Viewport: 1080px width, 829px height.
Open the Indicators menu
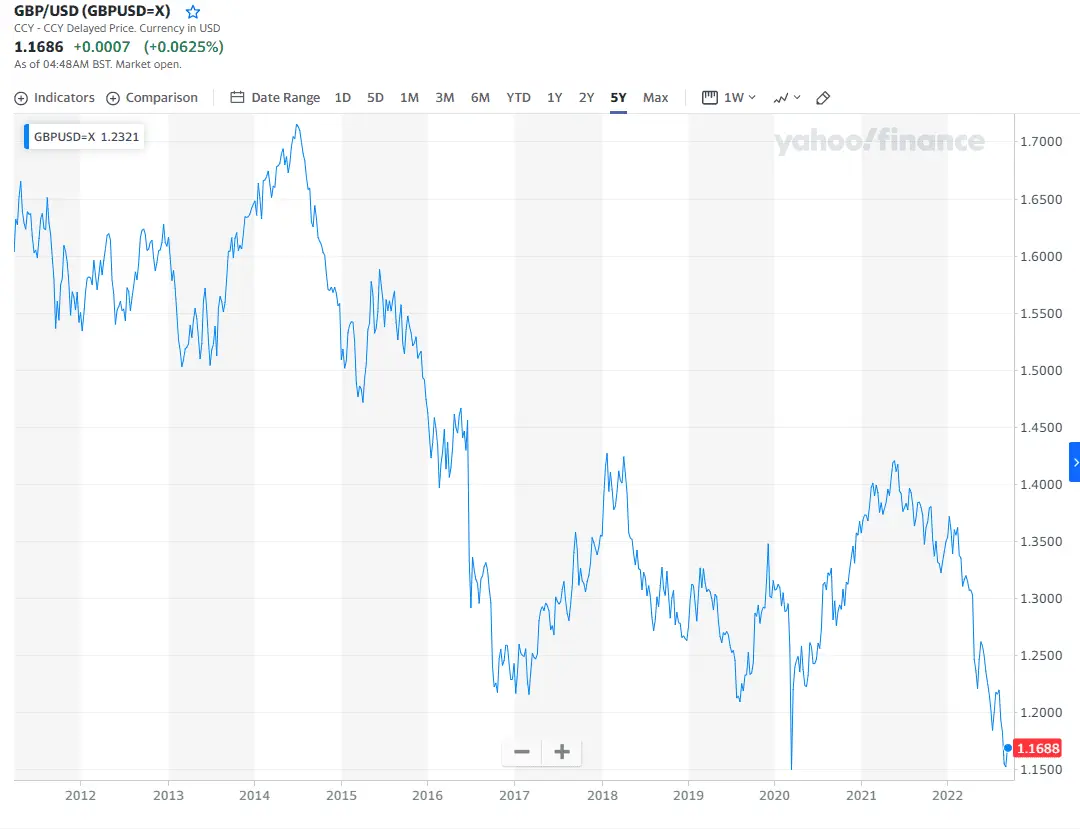55,98
